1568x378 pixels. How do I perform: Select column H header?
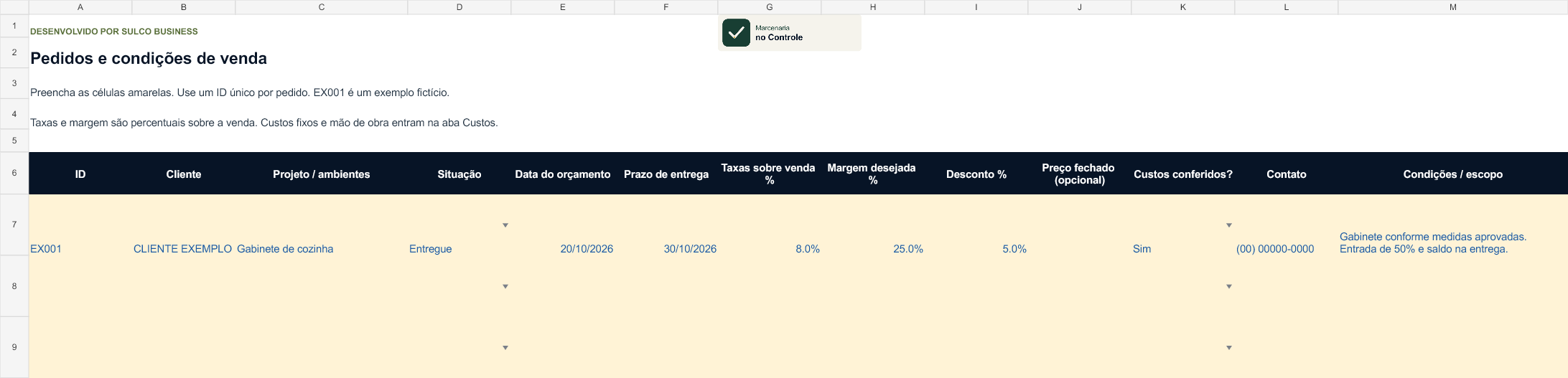[x=873, y=7]
